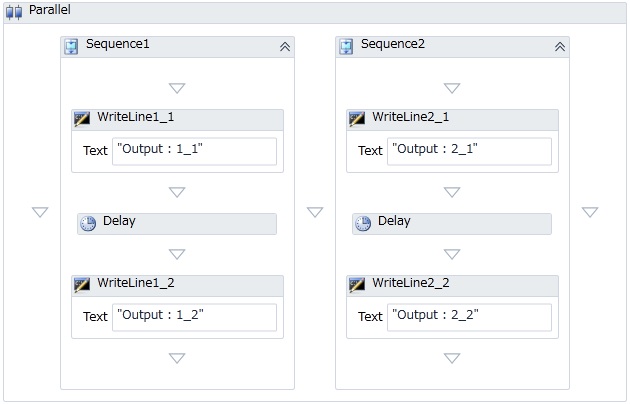
Task: Select the WriteLine1_1 pencil icon
Action: (82, 119)
